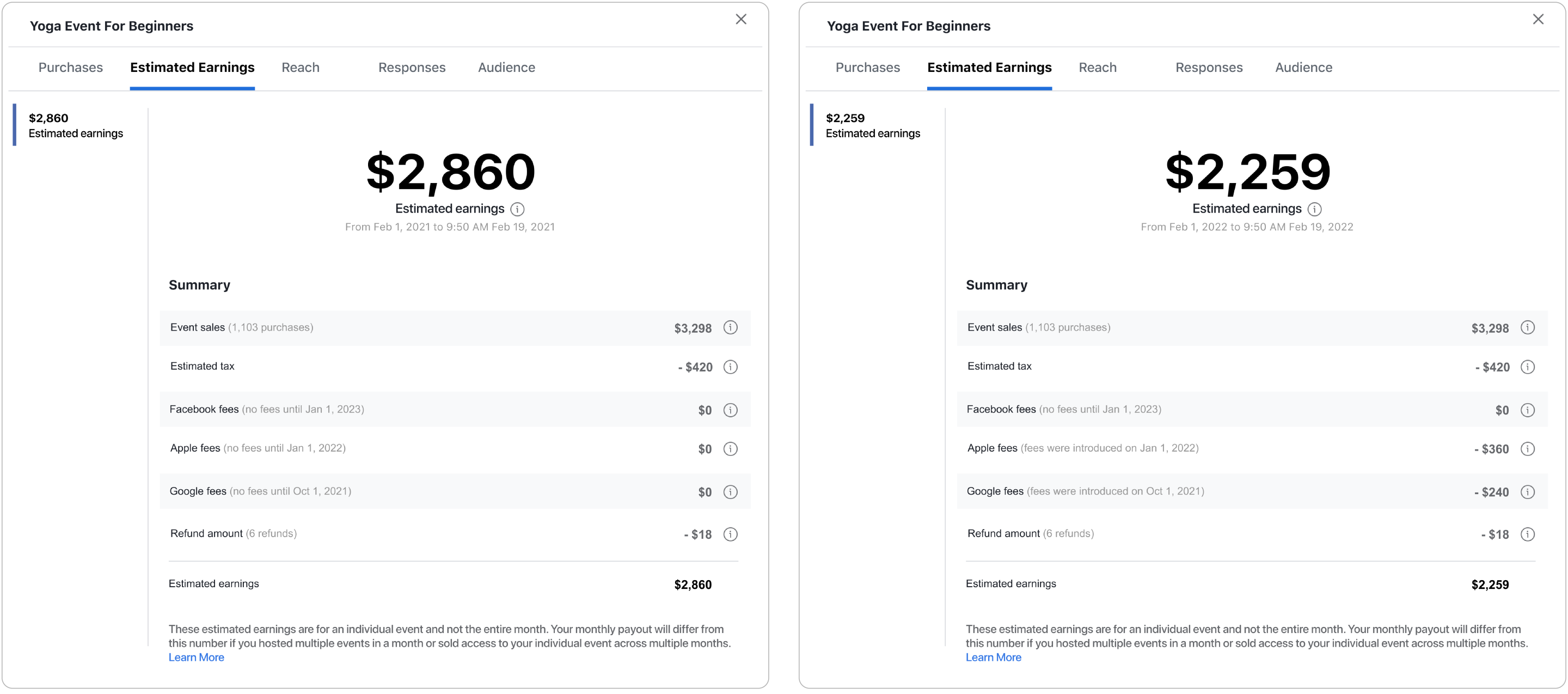Switch to the Purchases tab

[x=71, y=68]
